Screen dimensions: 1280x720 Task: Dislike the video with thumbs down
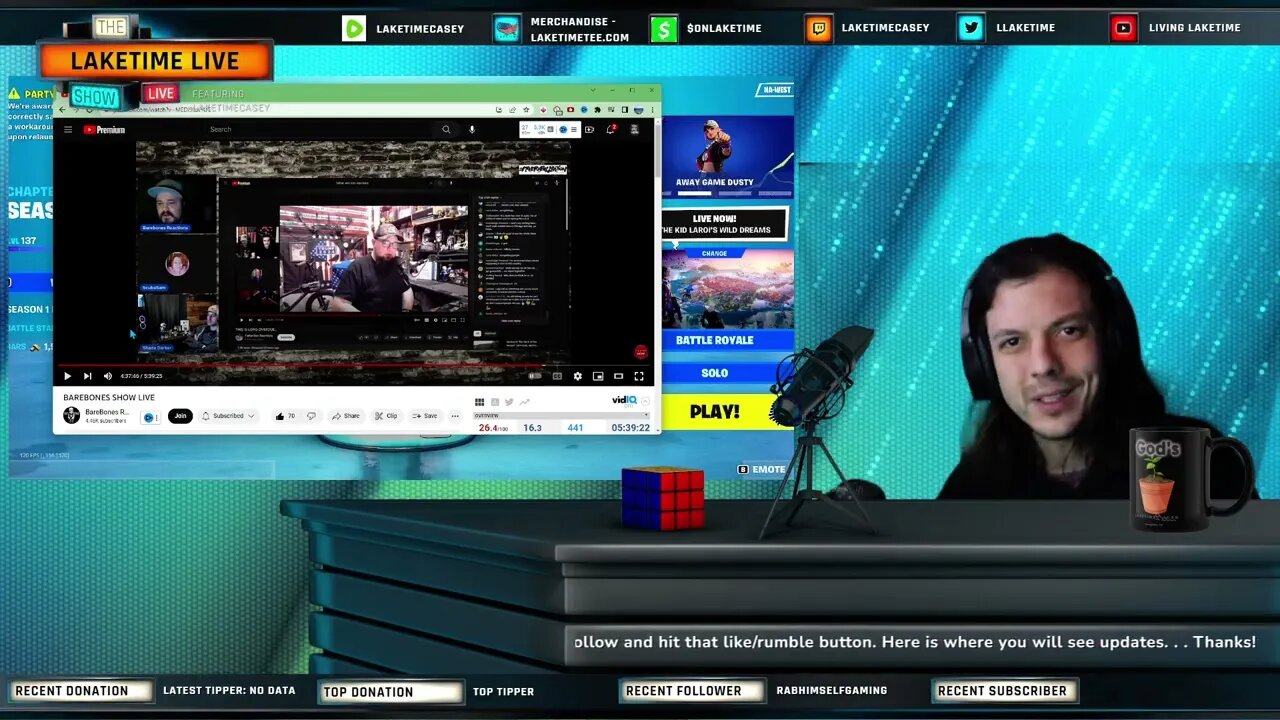[x=311, y=415]
